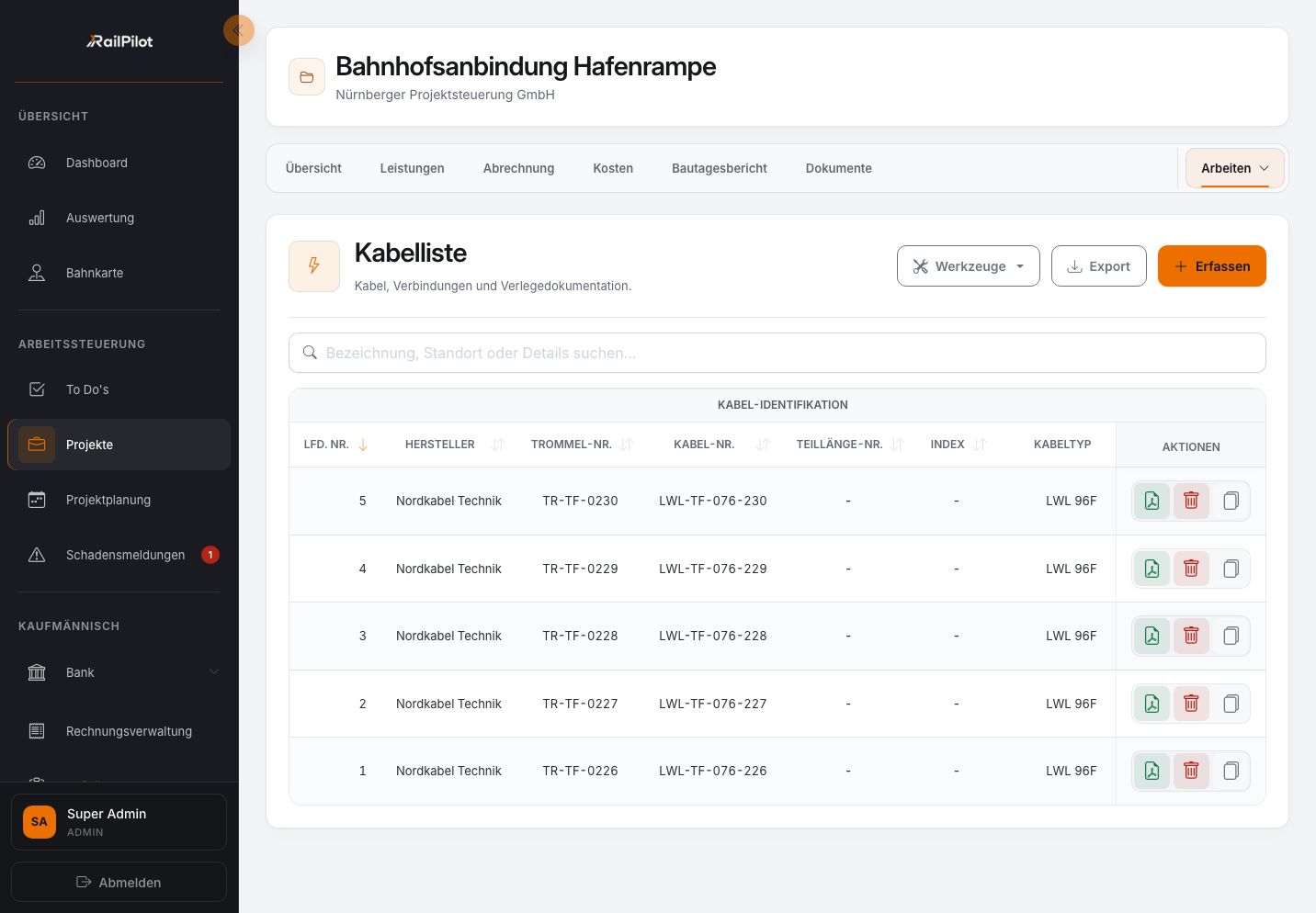Click the Schadensmeldungen notification badge

coord(210,555)
